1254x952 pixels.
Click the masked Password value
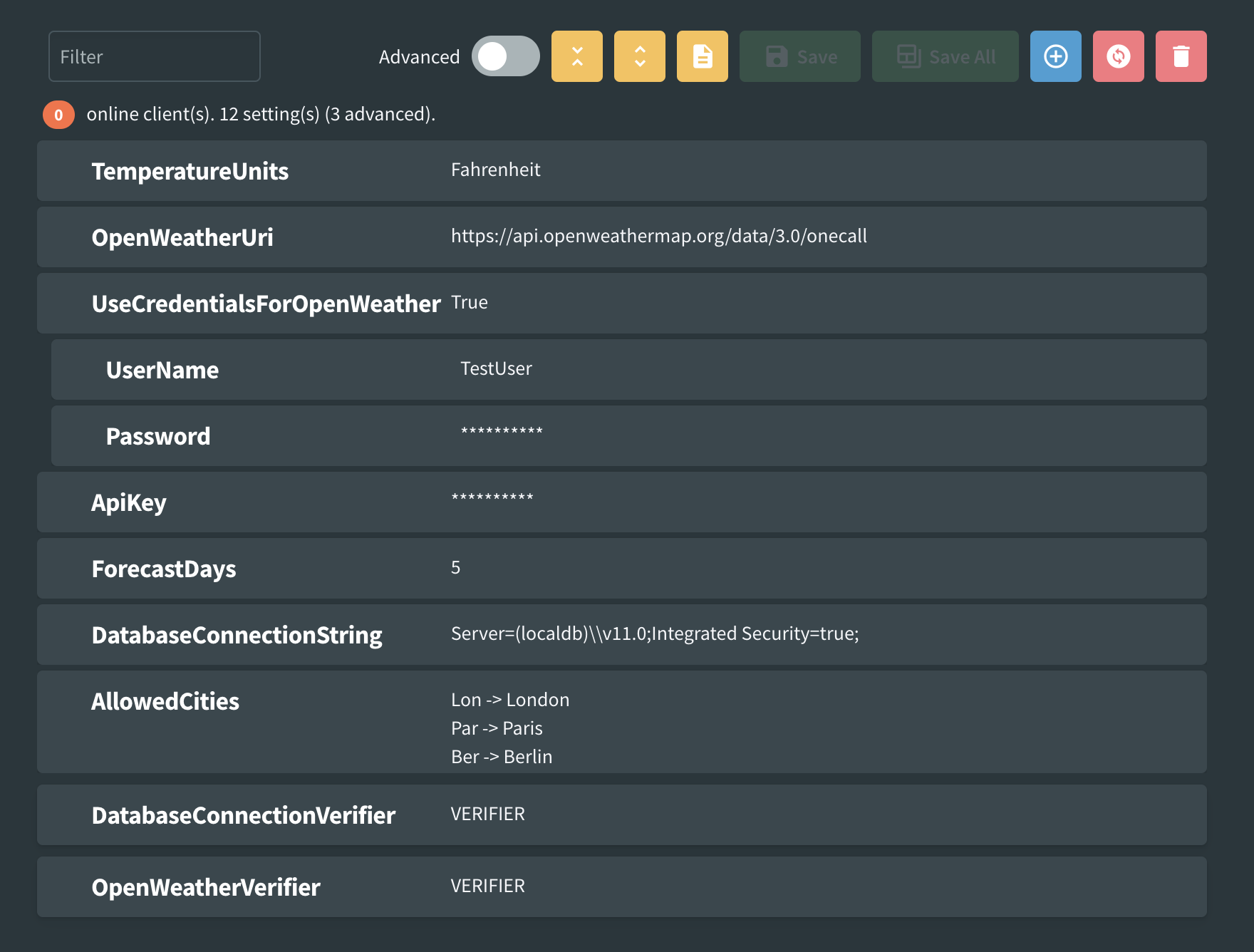502,431
